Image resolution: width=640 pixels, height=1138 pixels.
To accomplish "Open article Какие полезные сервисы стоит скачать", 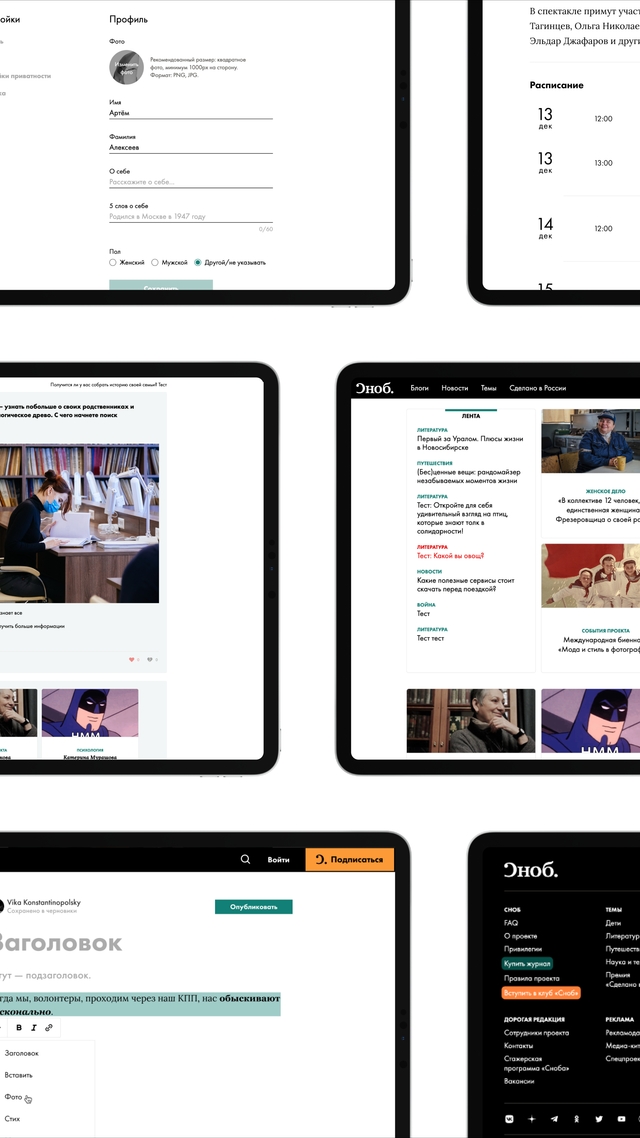I will (x=466, y=585).
